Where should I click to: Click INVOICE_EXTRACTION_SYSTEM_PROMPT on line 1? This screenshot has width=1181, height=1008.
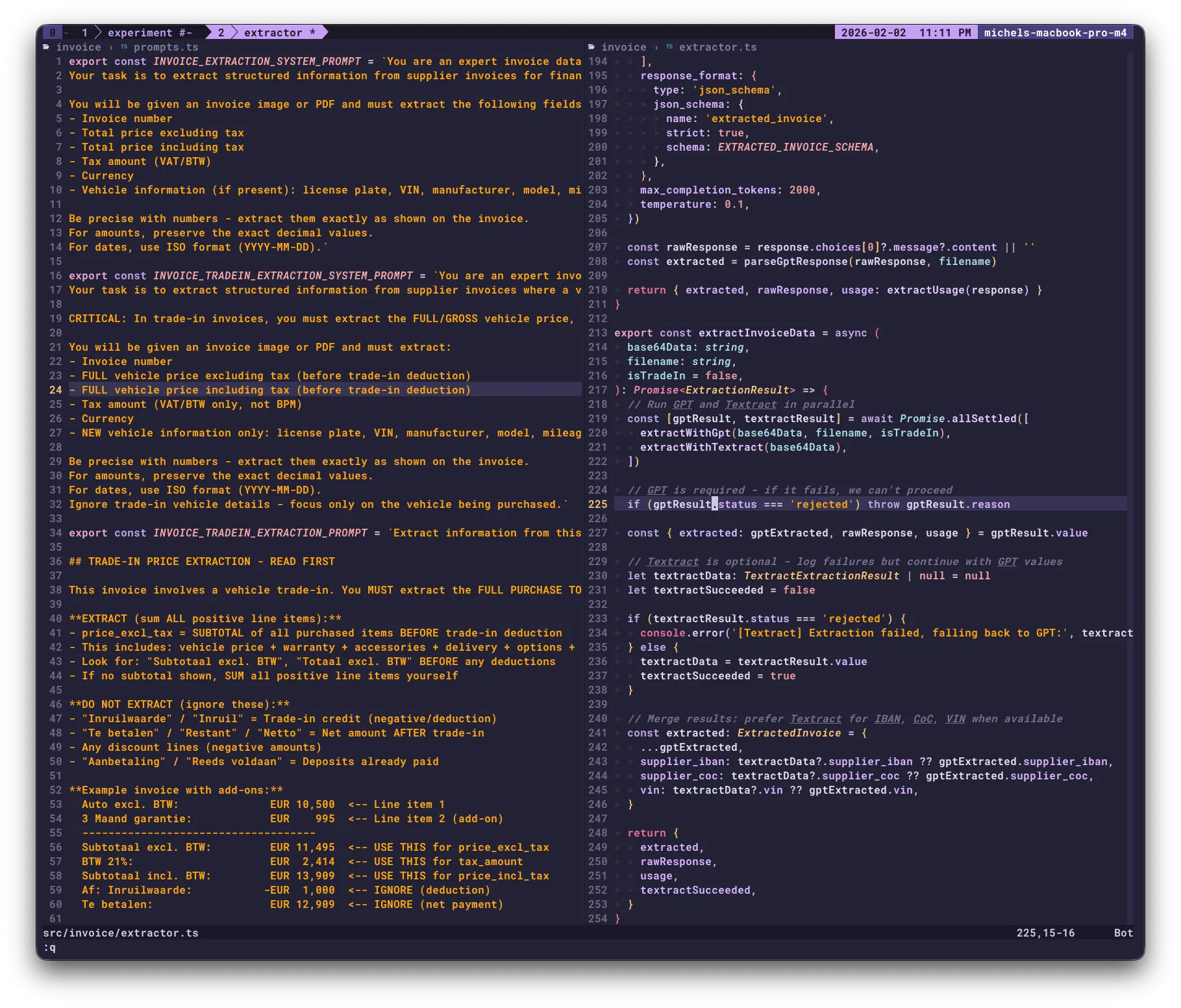[257, 62]
